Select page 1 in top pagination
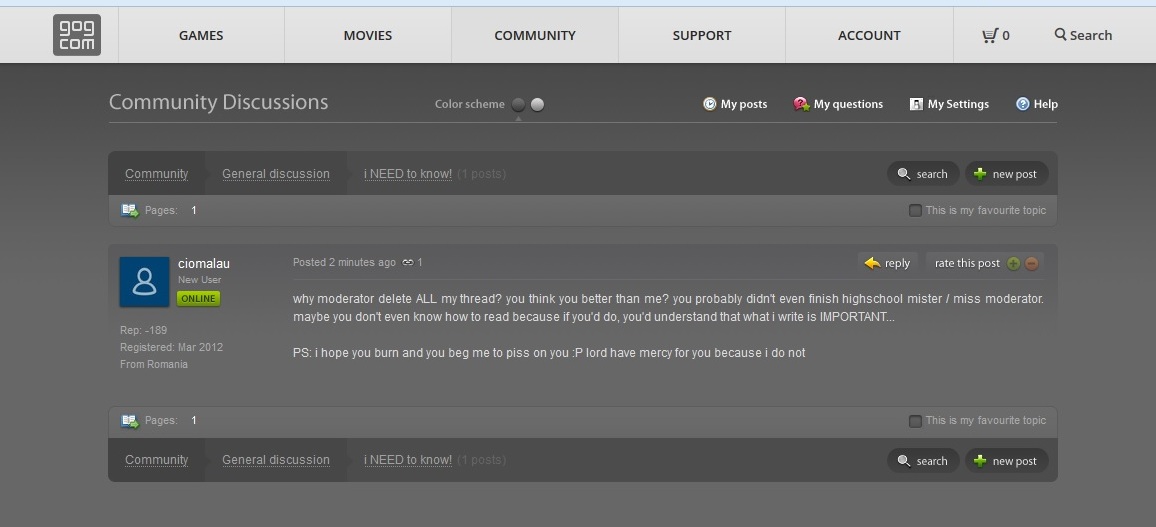 (194, 211)
